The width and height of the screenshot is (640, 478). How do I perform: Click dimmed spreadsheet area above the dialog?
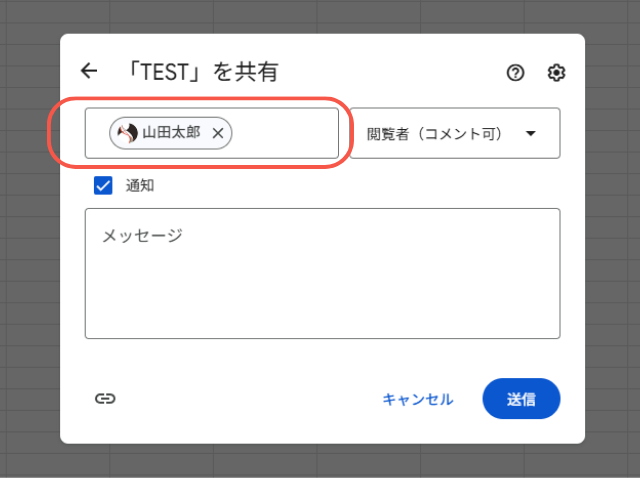[320, 16]
